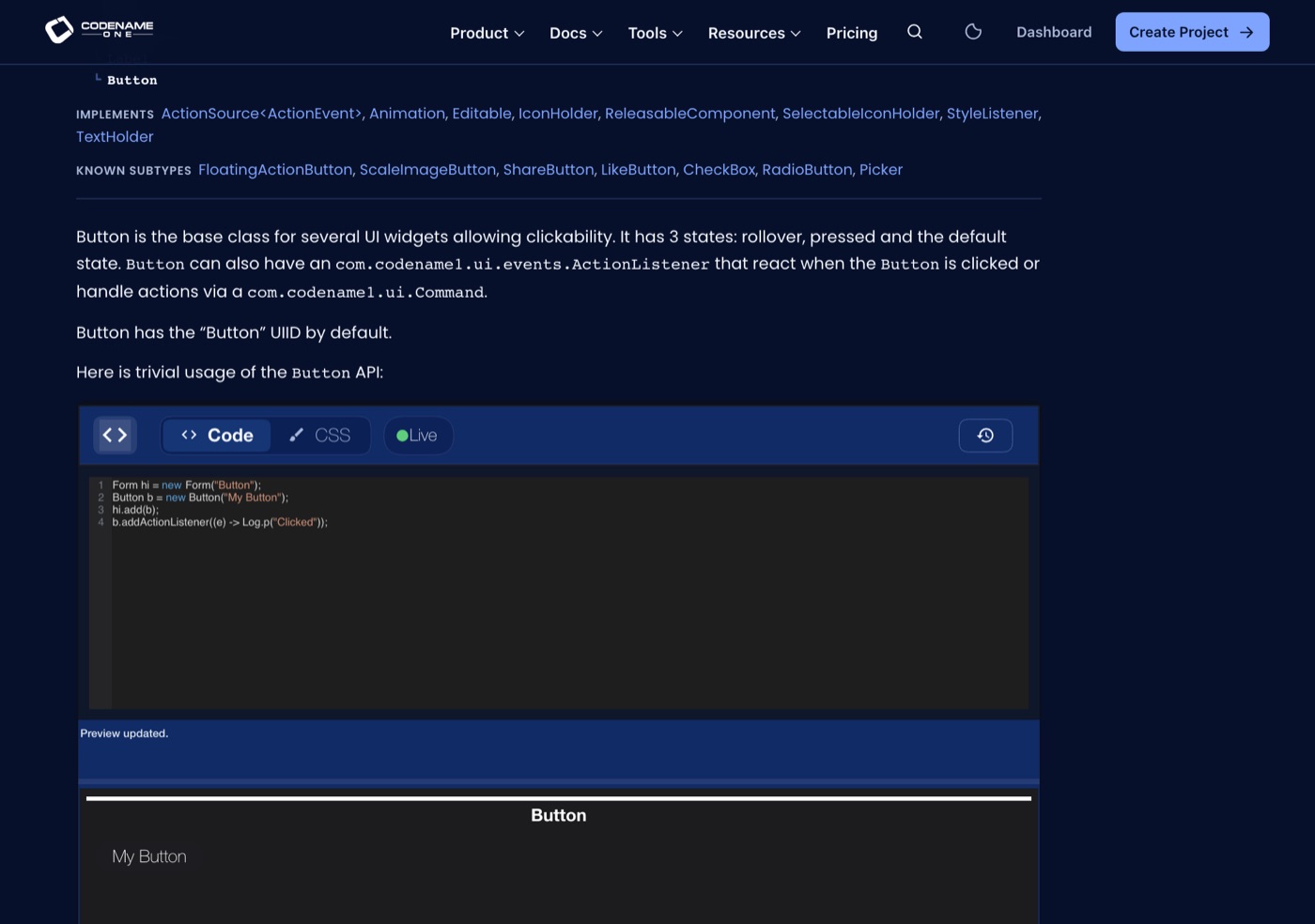Switch to the Code tab

[217, 436]
